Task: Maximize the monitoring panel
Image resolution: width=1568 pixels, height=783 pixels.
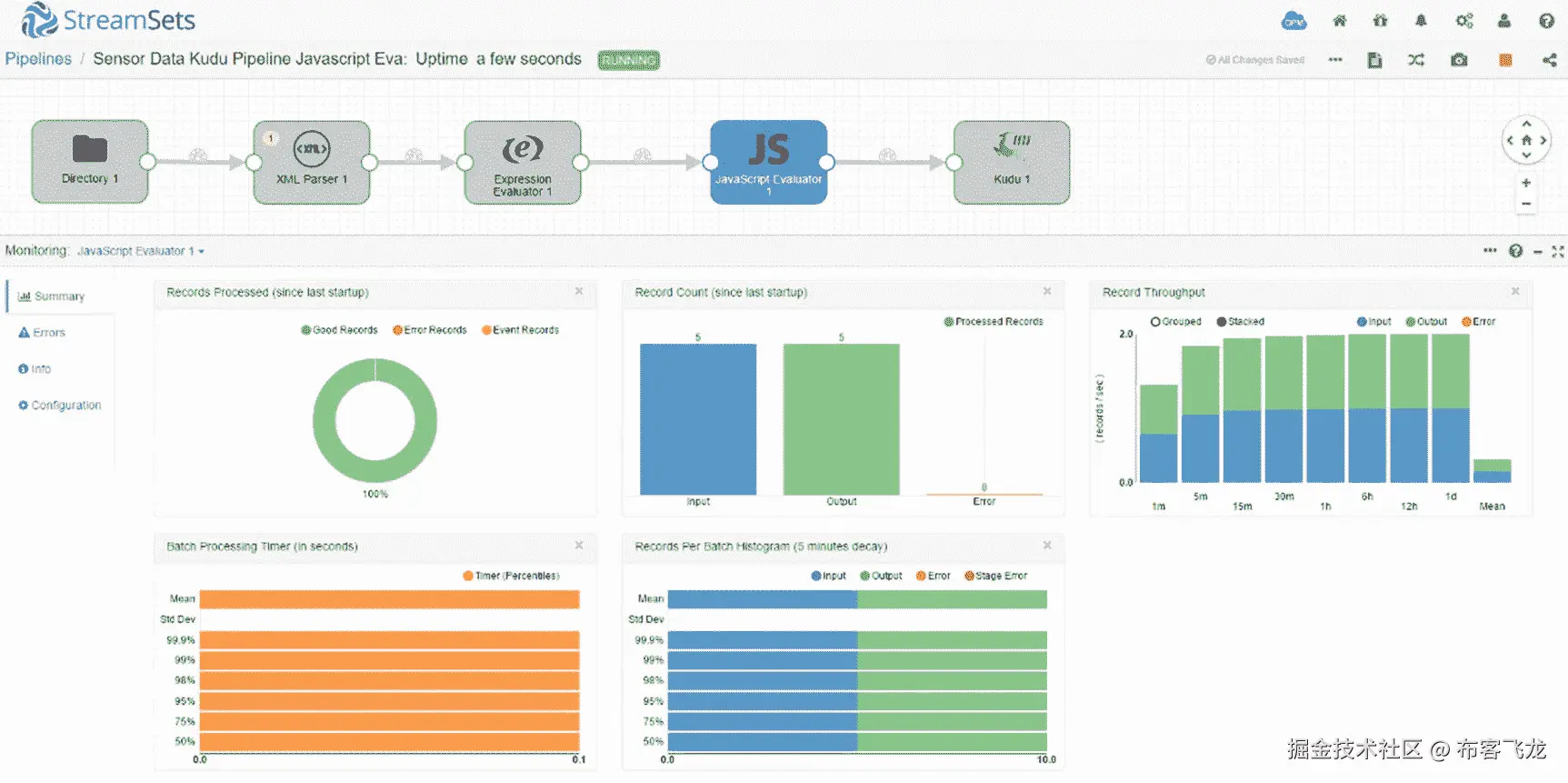Action: click(x=1558, y=251)
